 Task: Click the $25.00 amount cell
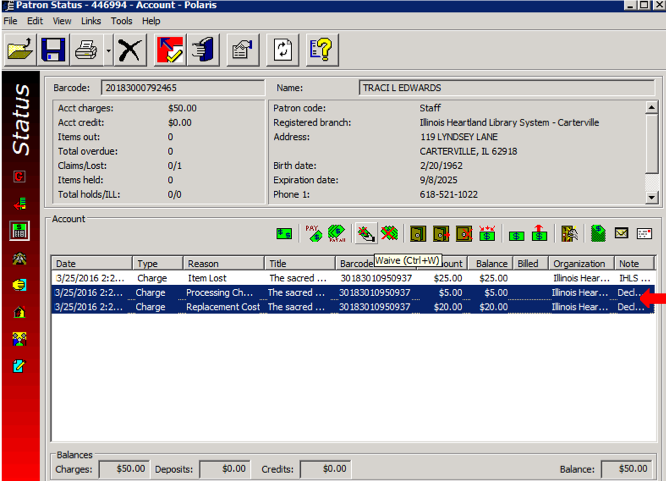point(448,278)
